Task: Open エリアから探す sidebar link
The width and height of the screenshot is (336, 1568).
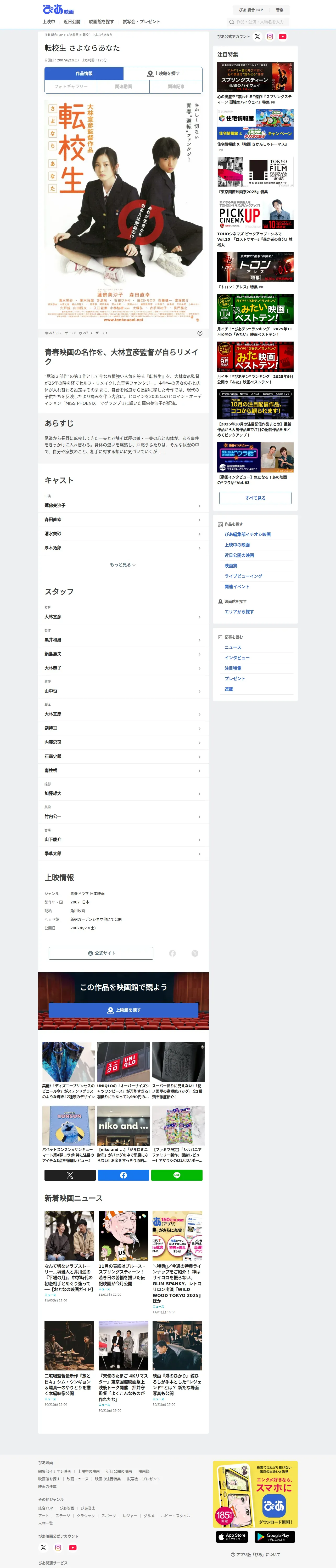Action: point(239,611)
